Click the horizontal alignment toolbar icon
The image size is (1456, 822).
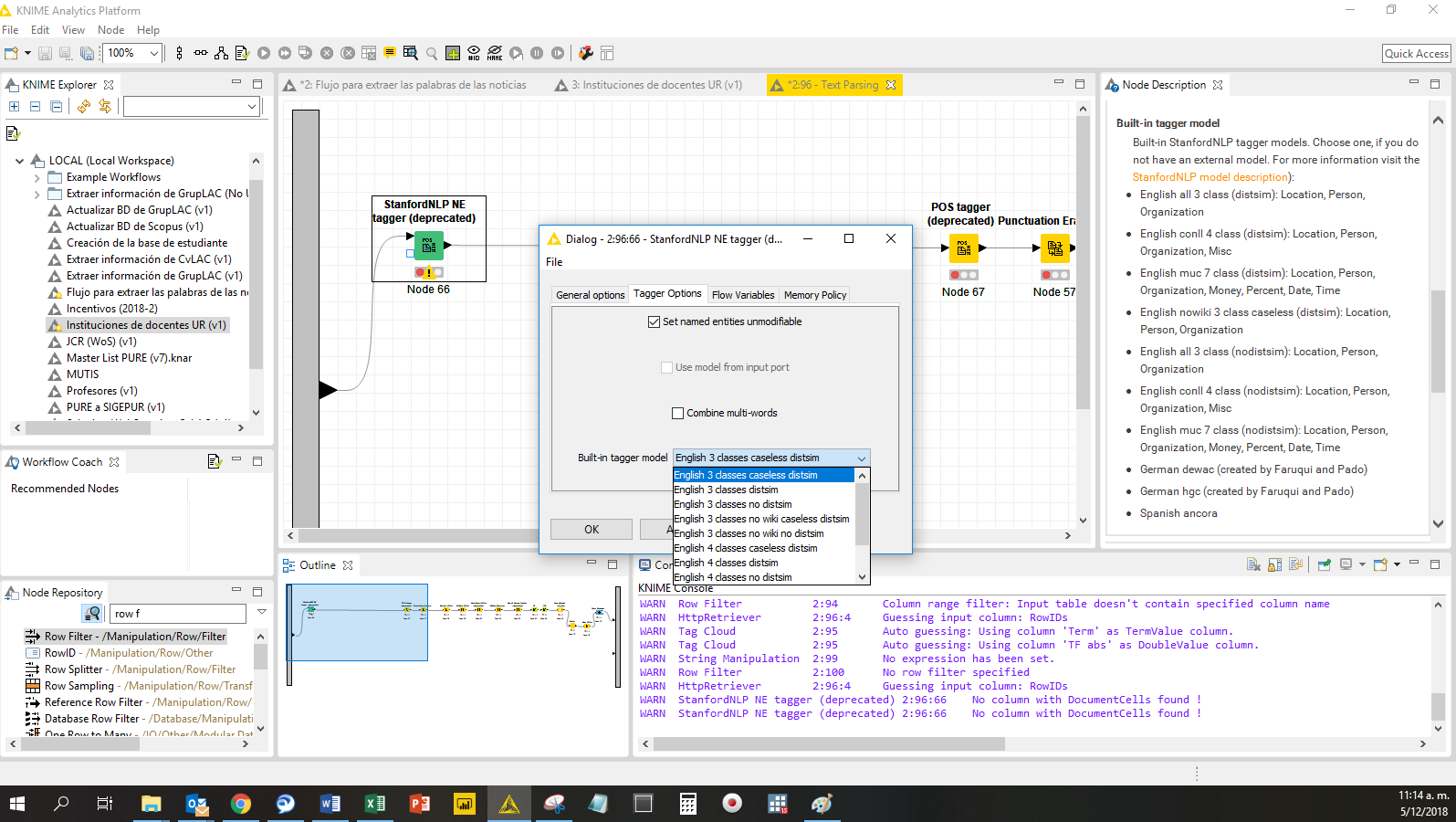pyautogui.click(x=200, y=53)
